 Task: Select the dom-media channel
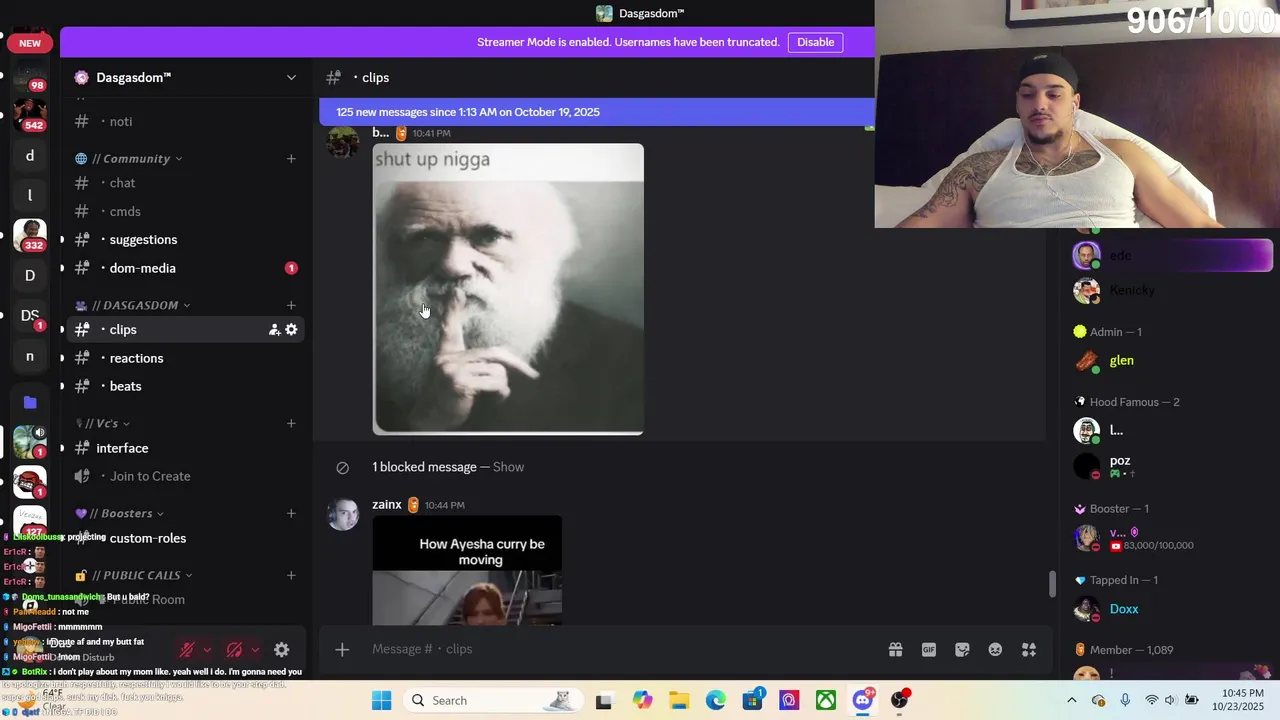[x=185, y=268]
